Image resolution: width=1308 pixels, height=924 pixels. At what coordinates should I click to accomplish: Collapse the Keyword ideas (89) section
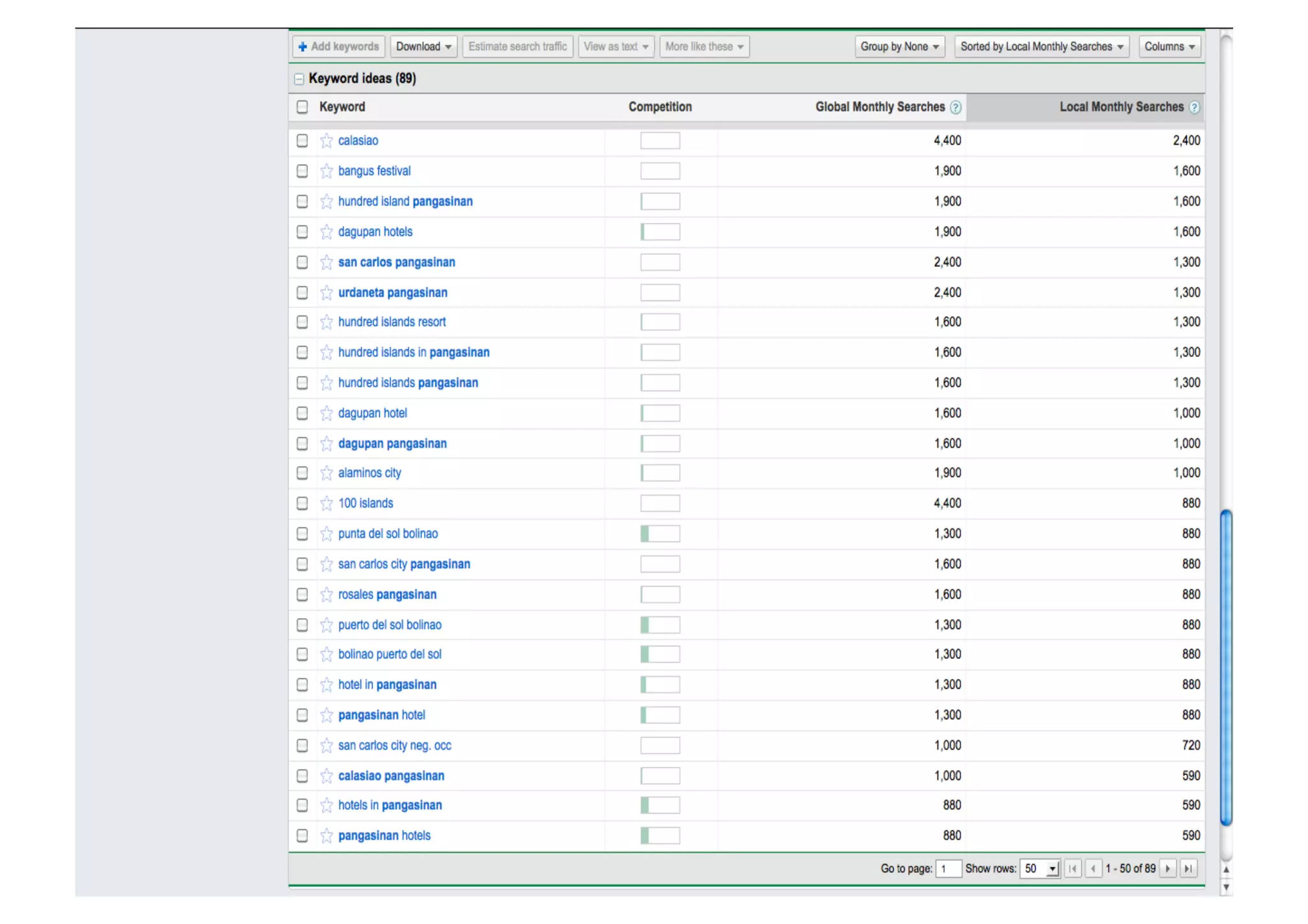click(x=299, y=79)
